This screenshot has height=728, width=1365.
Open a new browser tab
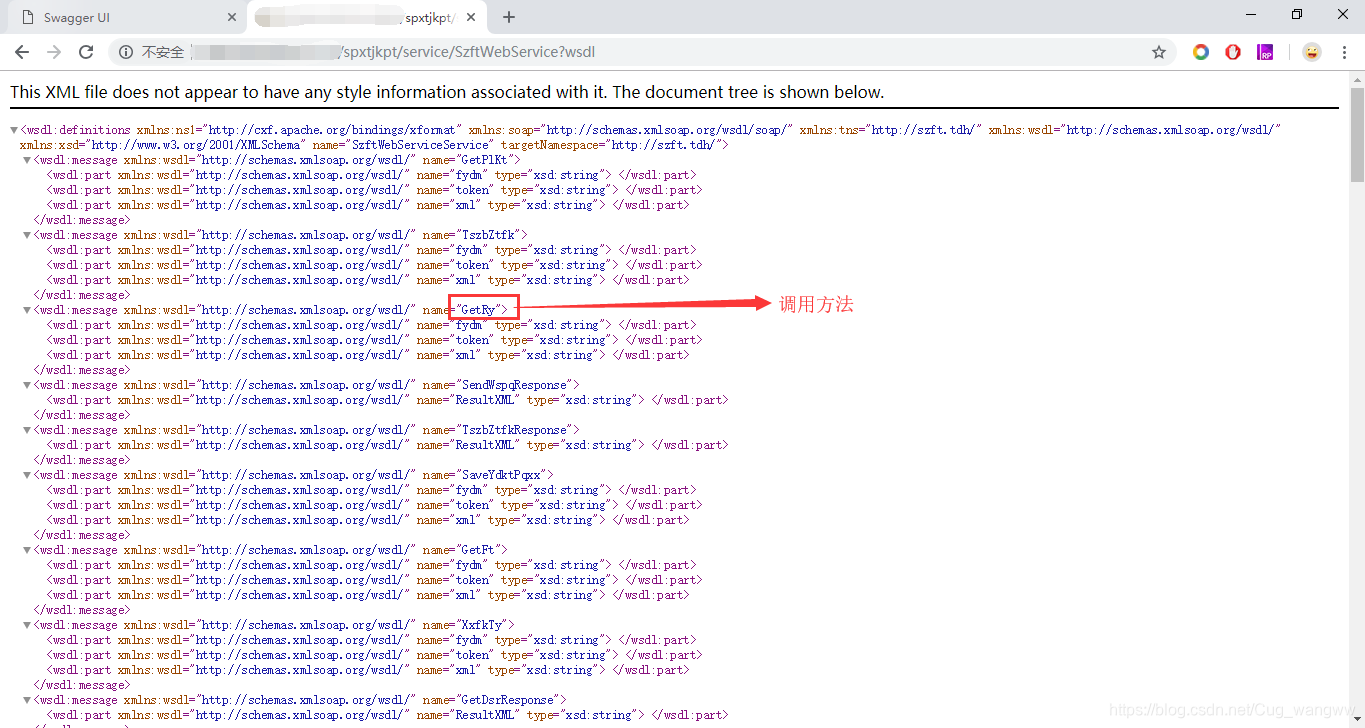(x=509, y=17)
